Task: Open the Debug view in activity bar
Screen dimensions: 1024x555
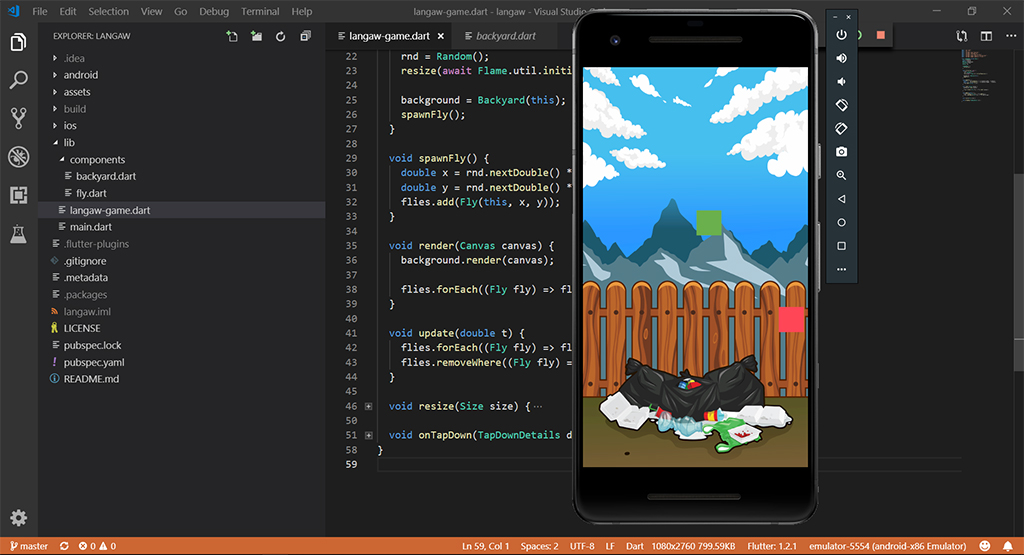Action: tap(18, 156)
